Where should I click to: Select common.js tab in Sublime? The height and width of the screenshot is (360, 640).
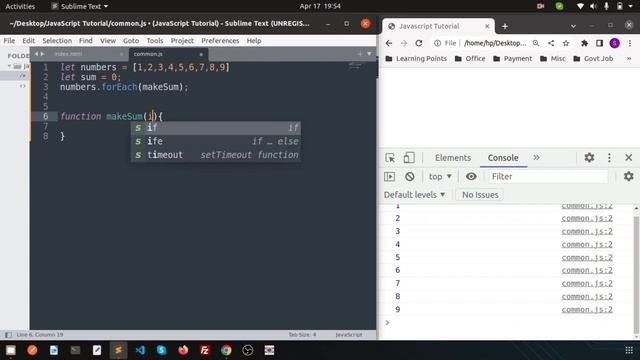pos(168,54)
